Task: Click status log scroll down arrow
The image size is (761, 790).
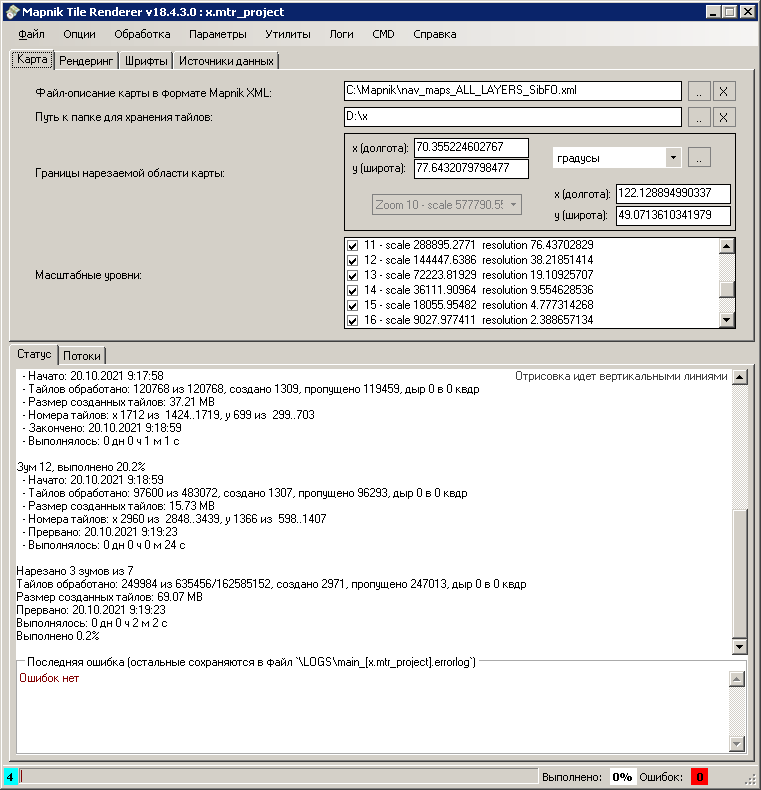Action: 739,646
